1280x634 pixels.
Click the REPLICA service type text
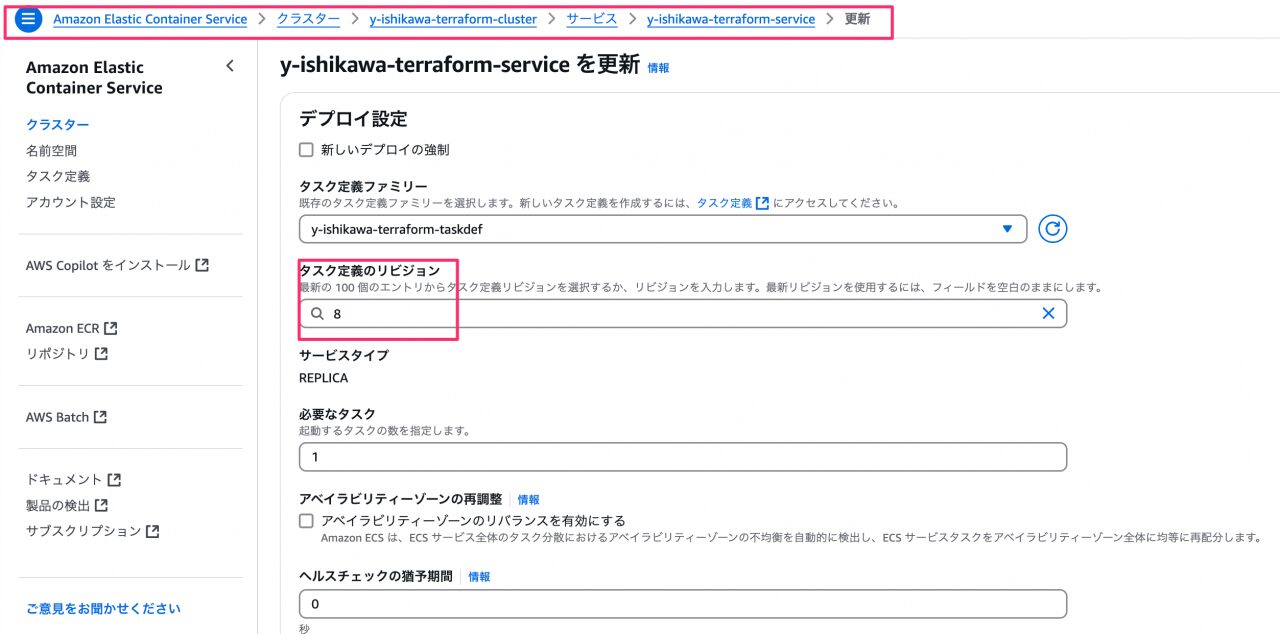point(323,378)
